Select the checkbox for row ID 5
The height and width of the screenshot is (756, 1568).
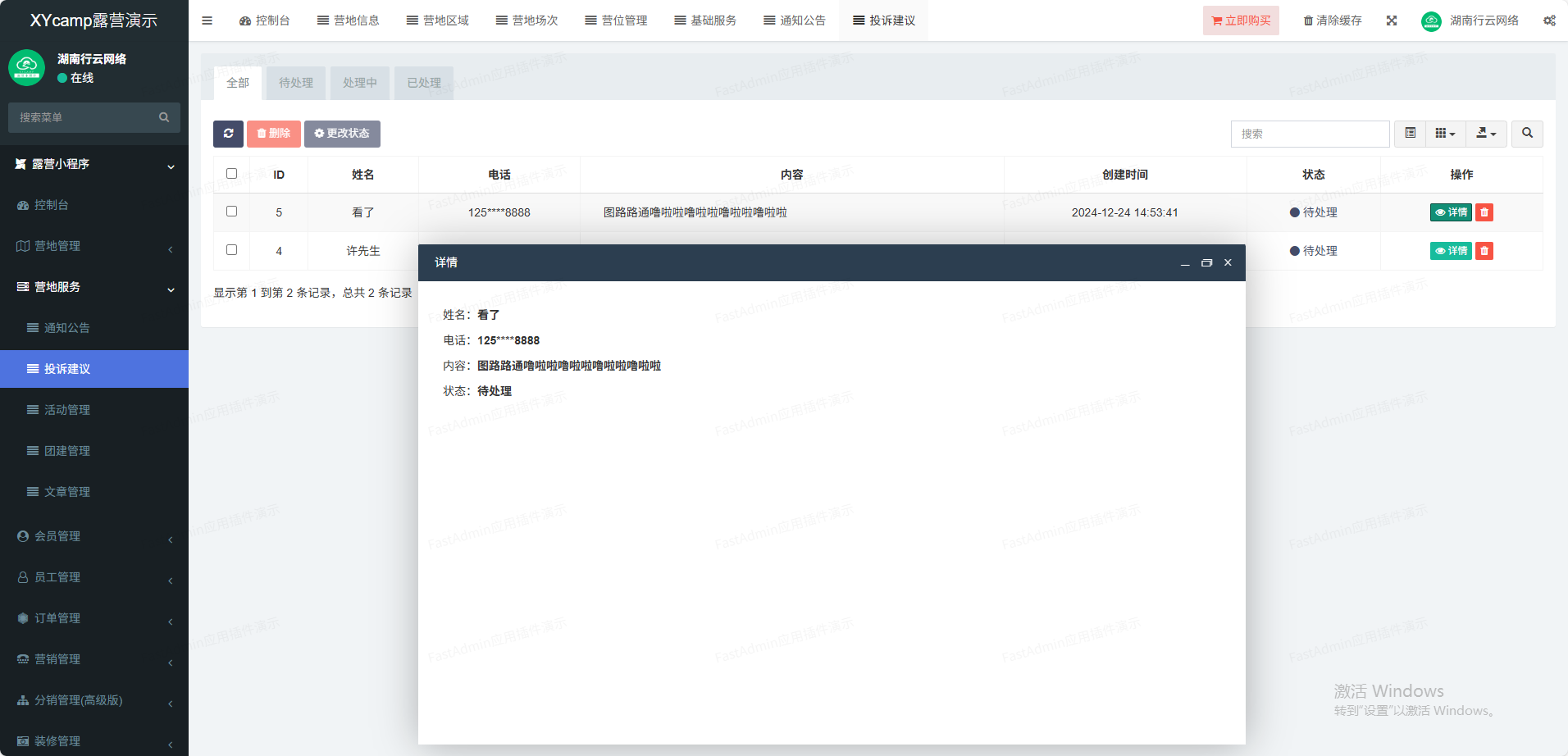coord(231,212)
